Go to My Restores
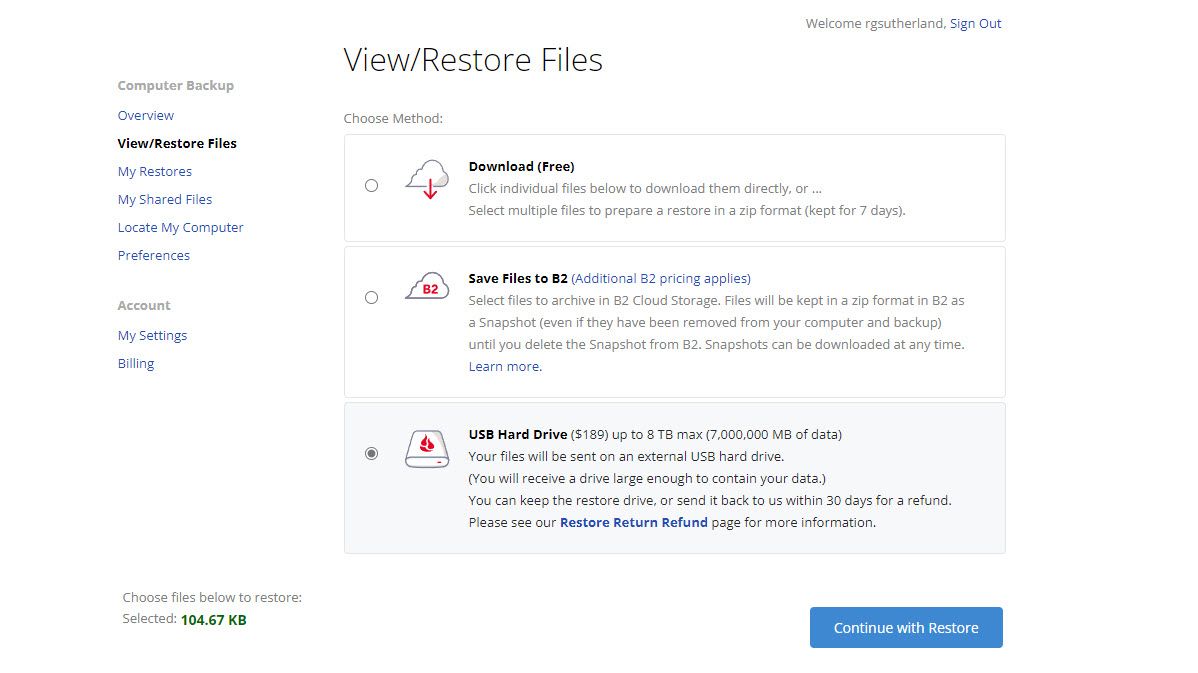 [154, 172]
